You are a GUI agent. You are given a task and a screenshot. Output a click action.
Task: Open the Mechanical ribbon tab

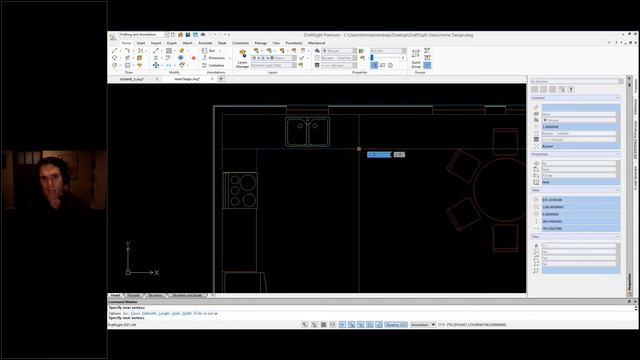(x=316, y=43)
